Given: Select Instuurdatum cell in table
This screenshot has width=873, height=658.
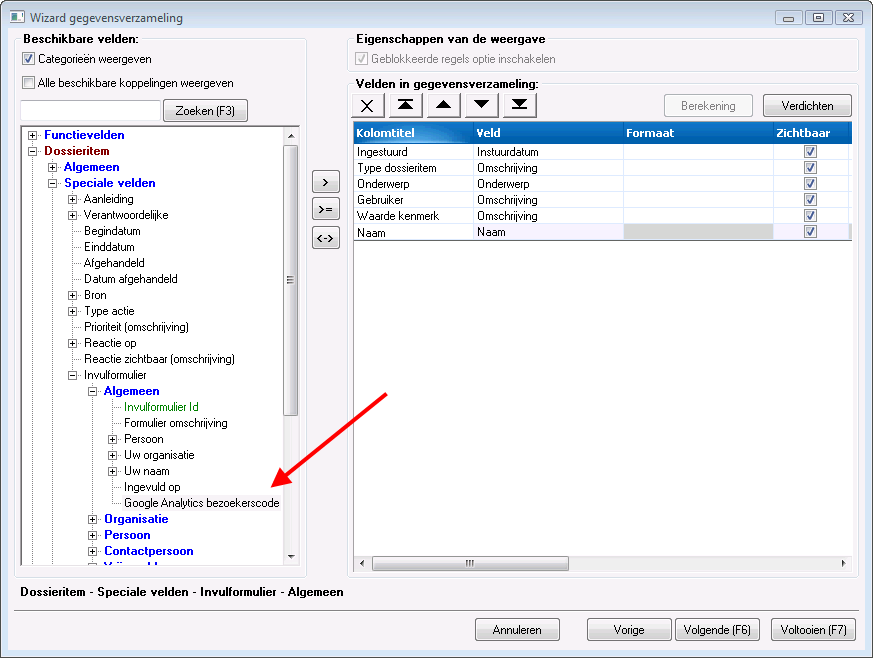Looking at the screenshot, I should 548,151.
